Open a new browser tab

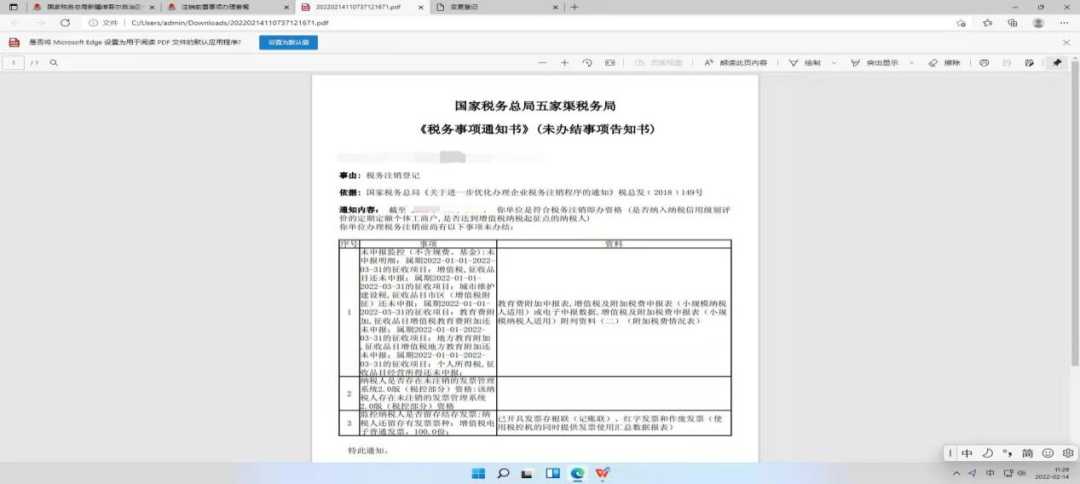click(x=574, y=7)
